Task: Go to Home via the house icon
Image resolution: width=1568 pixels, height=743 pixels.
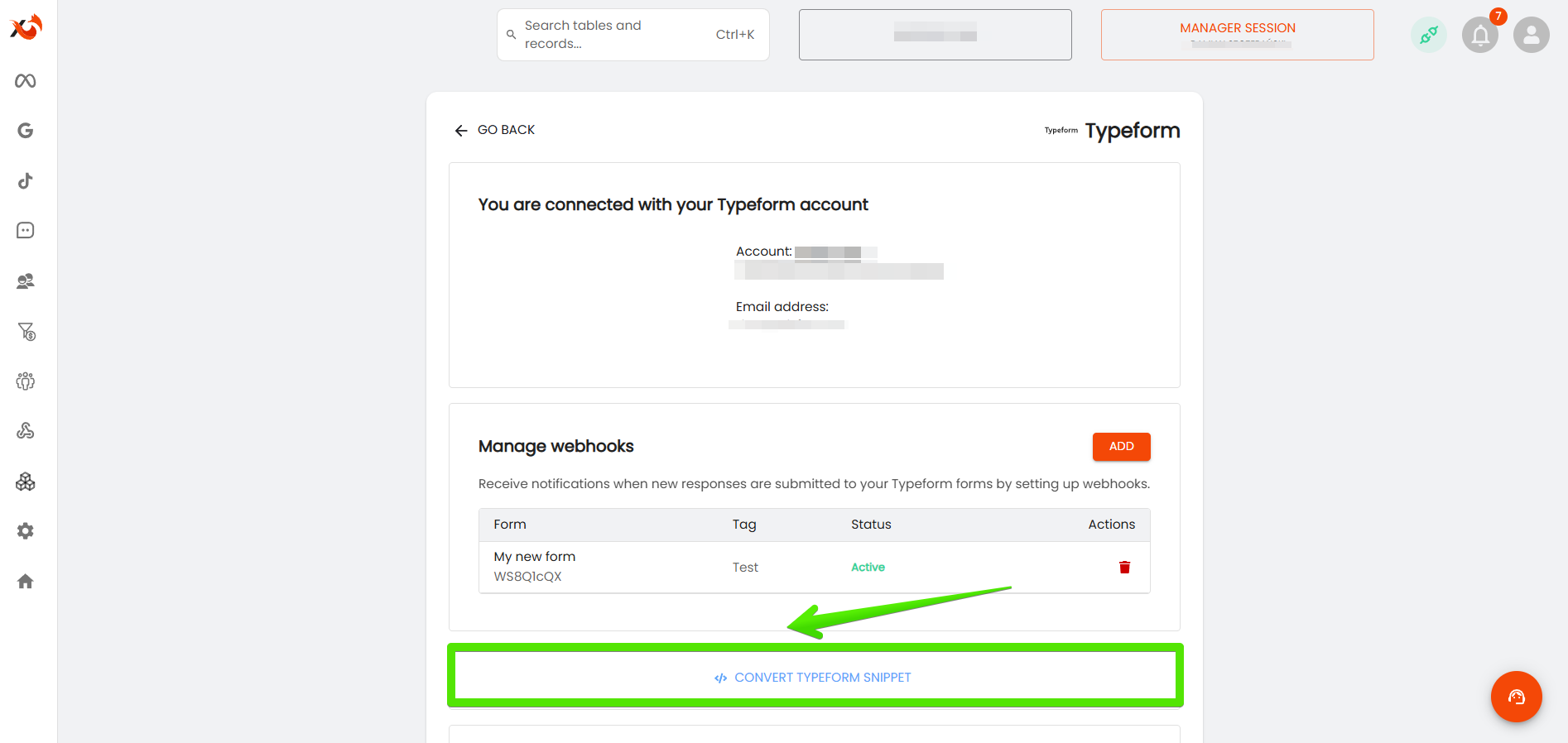Action: (x=26, y=581)
